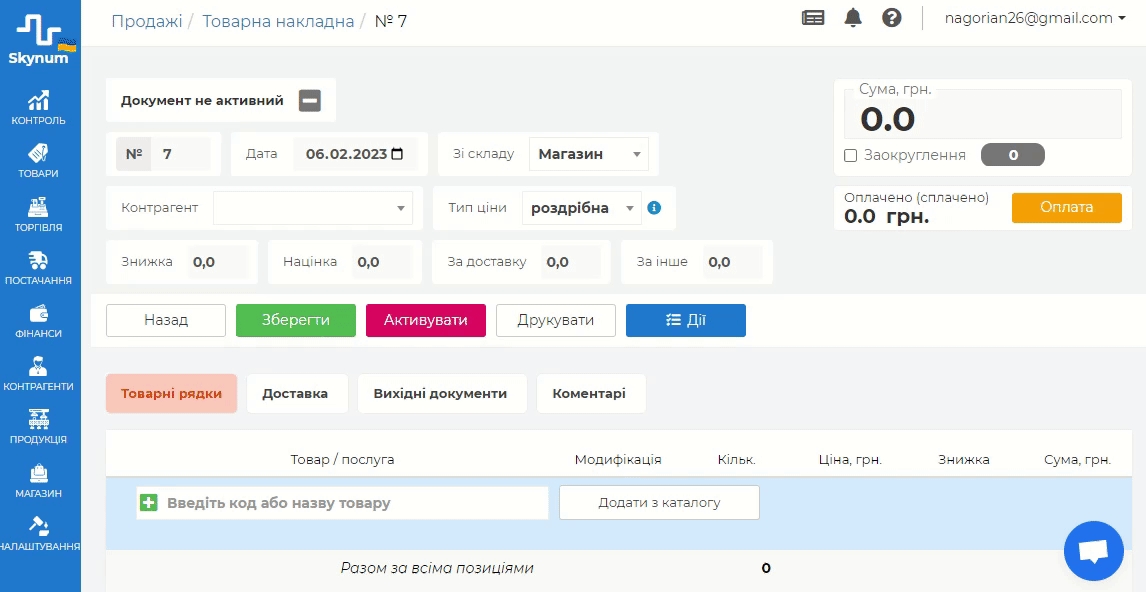Go to Товари in the sidebar

pyautogui.click(x=39, y=161)
